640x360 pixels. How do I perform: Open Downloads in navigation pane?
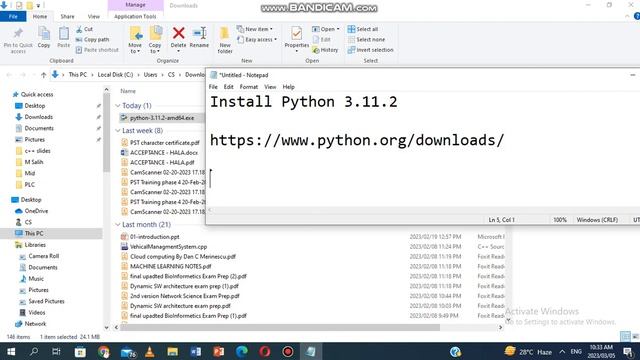click(38, 117)
